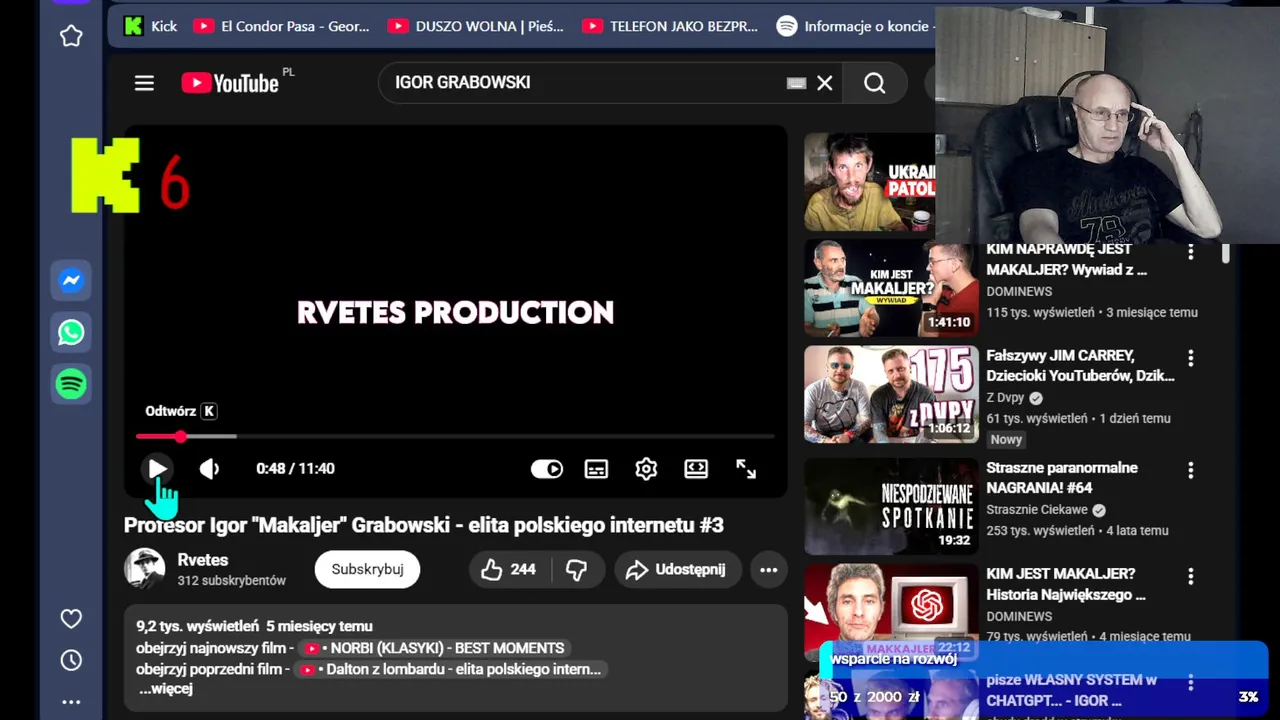Open Spotify in browser sidebar
The image size is (1280, 720).
pyautogui.click(x=71, y=384)
